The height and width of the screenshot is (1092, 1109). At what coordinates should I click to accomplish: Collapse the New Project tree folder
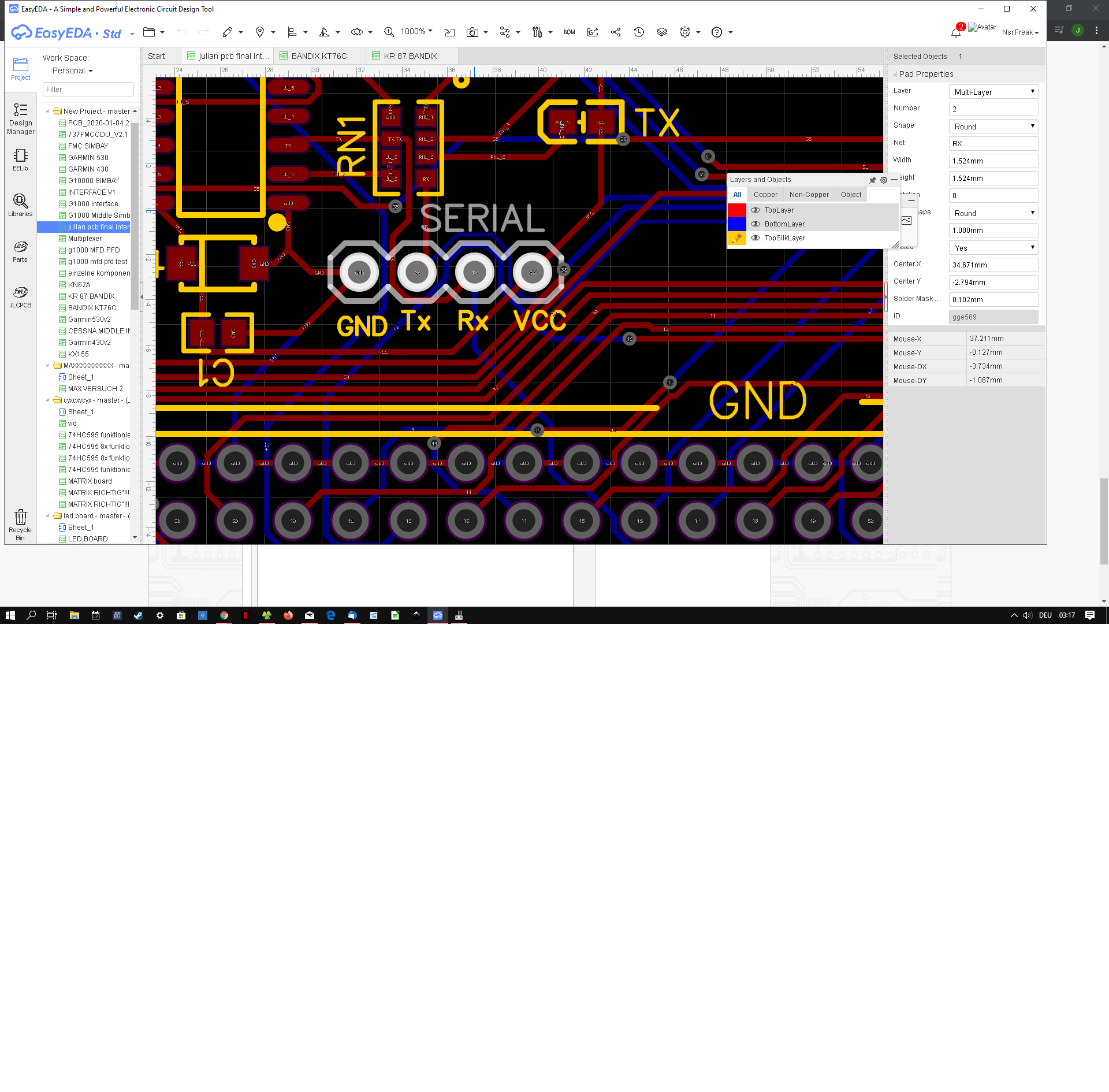point(49,111)
